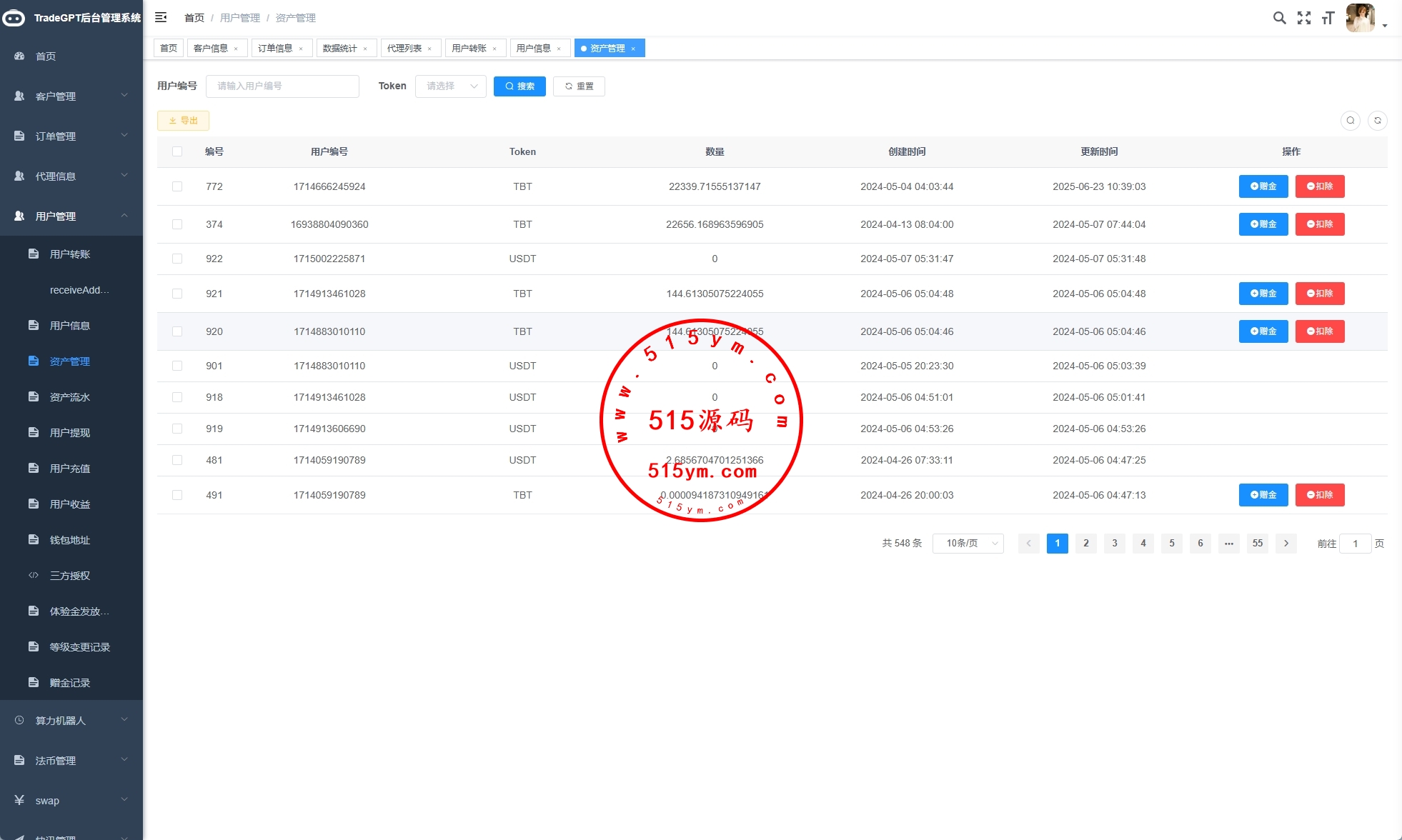Select the checkbox for row 772
1402x840 pixels.
(x=177, y=186)
